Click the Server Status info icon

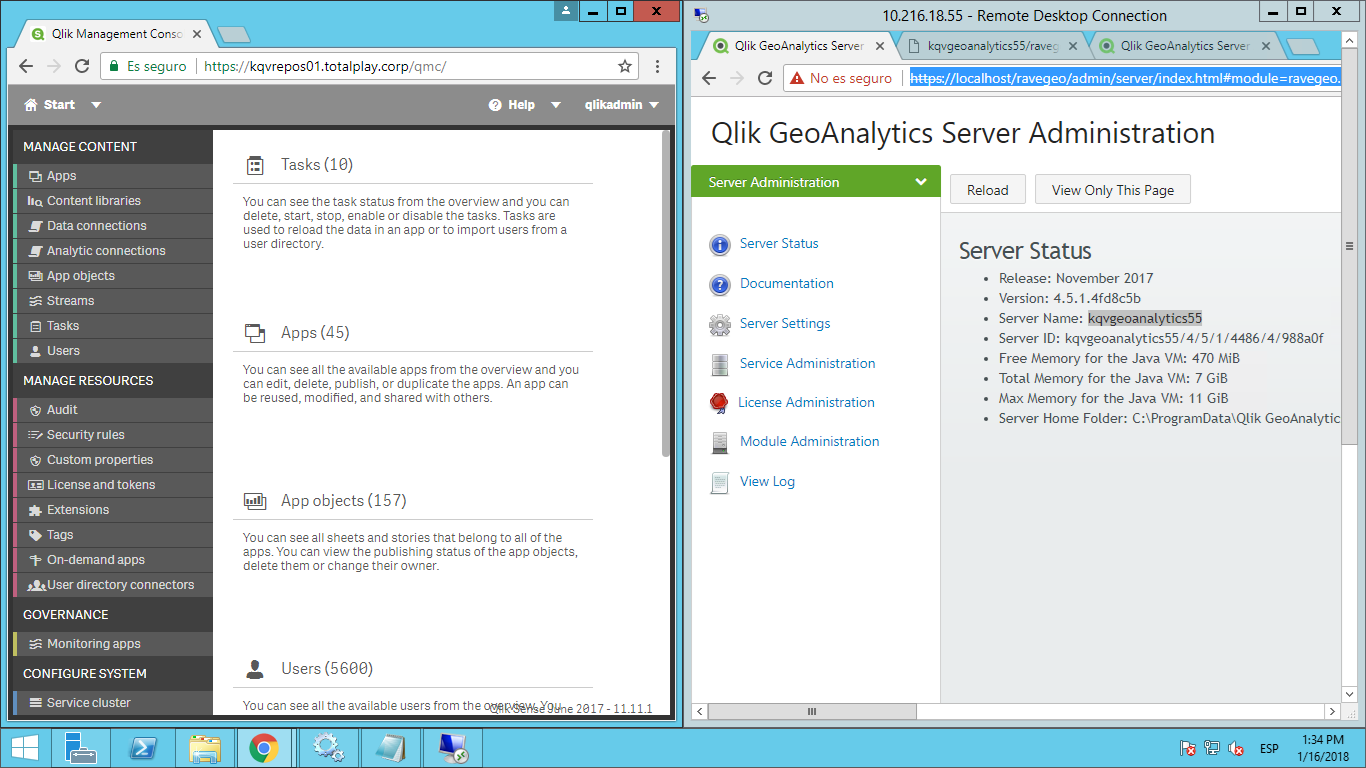[x=720, y=245]
